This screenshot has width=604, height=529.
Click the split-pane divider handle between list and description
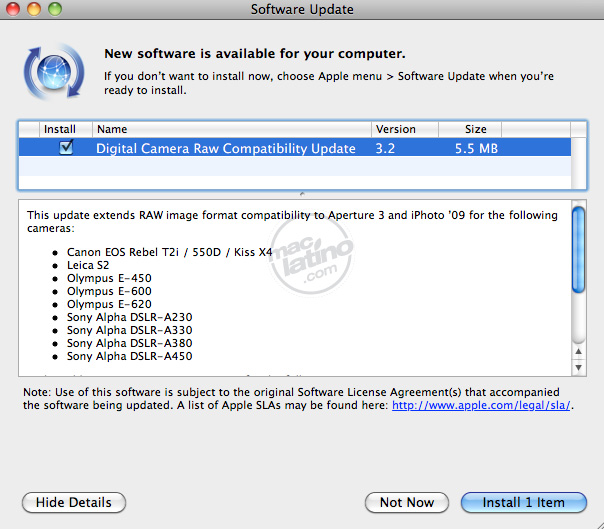[302, 194]
